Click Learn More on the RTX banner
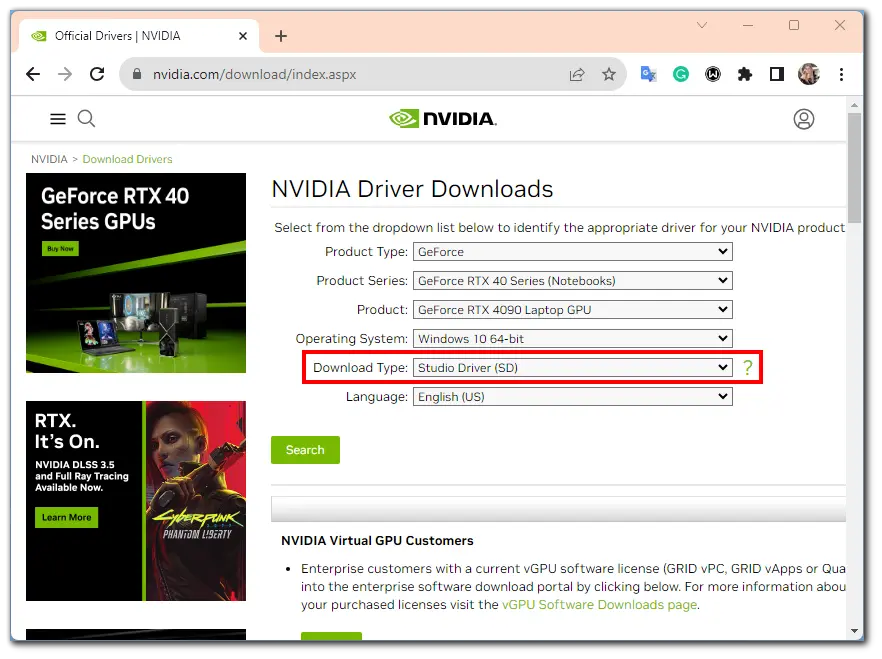Screen dimensions: 882x659 (x=66, y=517)
